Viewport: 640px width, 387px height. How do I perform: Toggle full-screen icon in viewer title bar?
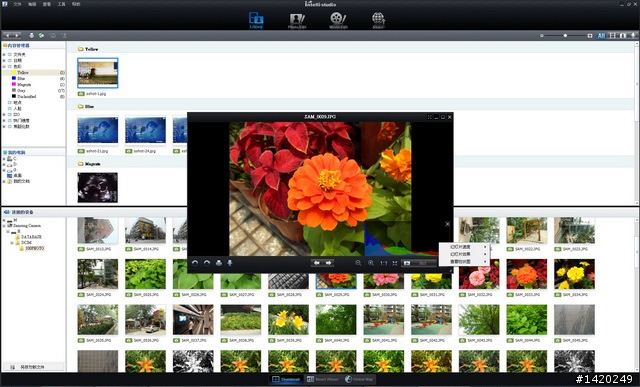pos(429,117)
